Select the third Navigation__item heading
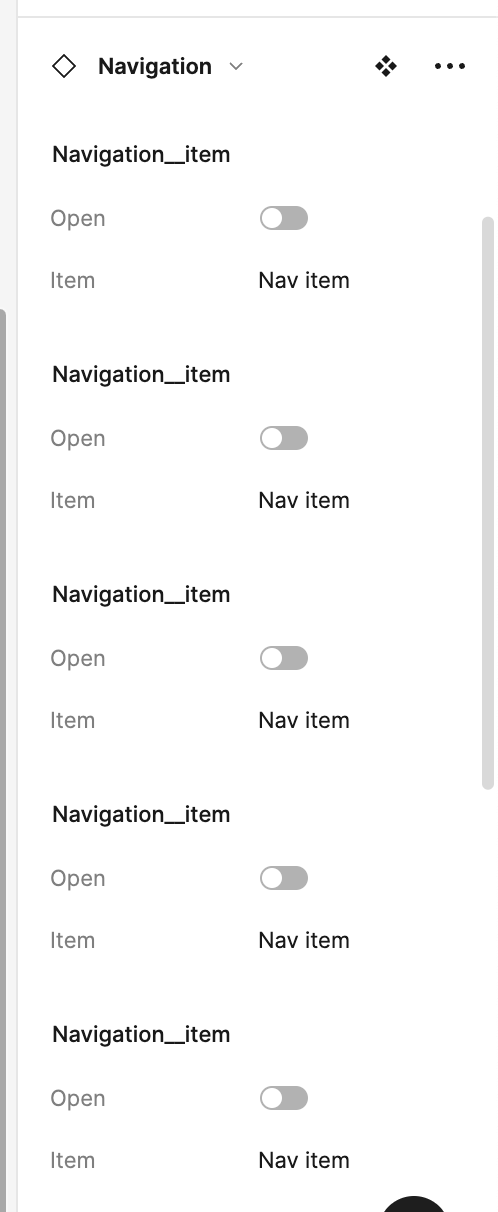Viewport: 498px width, 1212px height. 141,595
